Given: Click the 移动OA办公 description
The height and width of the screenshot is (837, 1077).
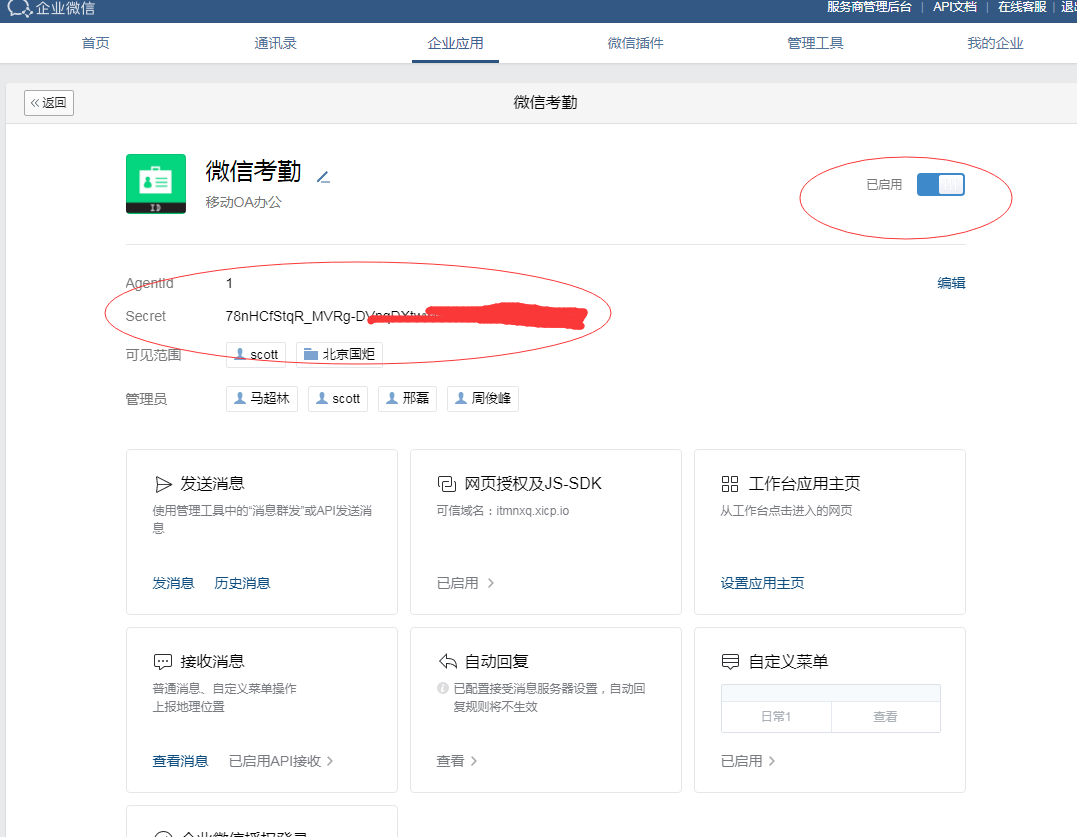Looking at the screenshot, I should pyautogui.click(x=243, y=203).
